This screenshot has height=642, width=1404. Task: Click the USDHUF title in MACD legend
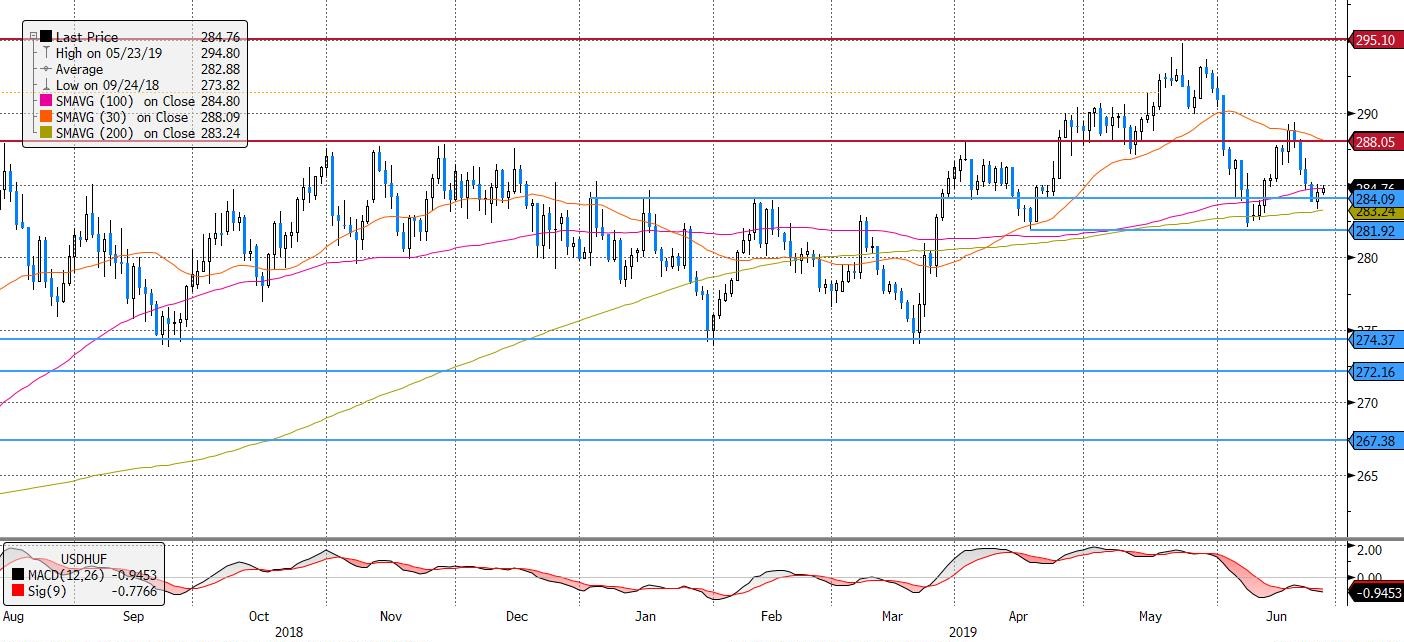(x=86, y=559)
